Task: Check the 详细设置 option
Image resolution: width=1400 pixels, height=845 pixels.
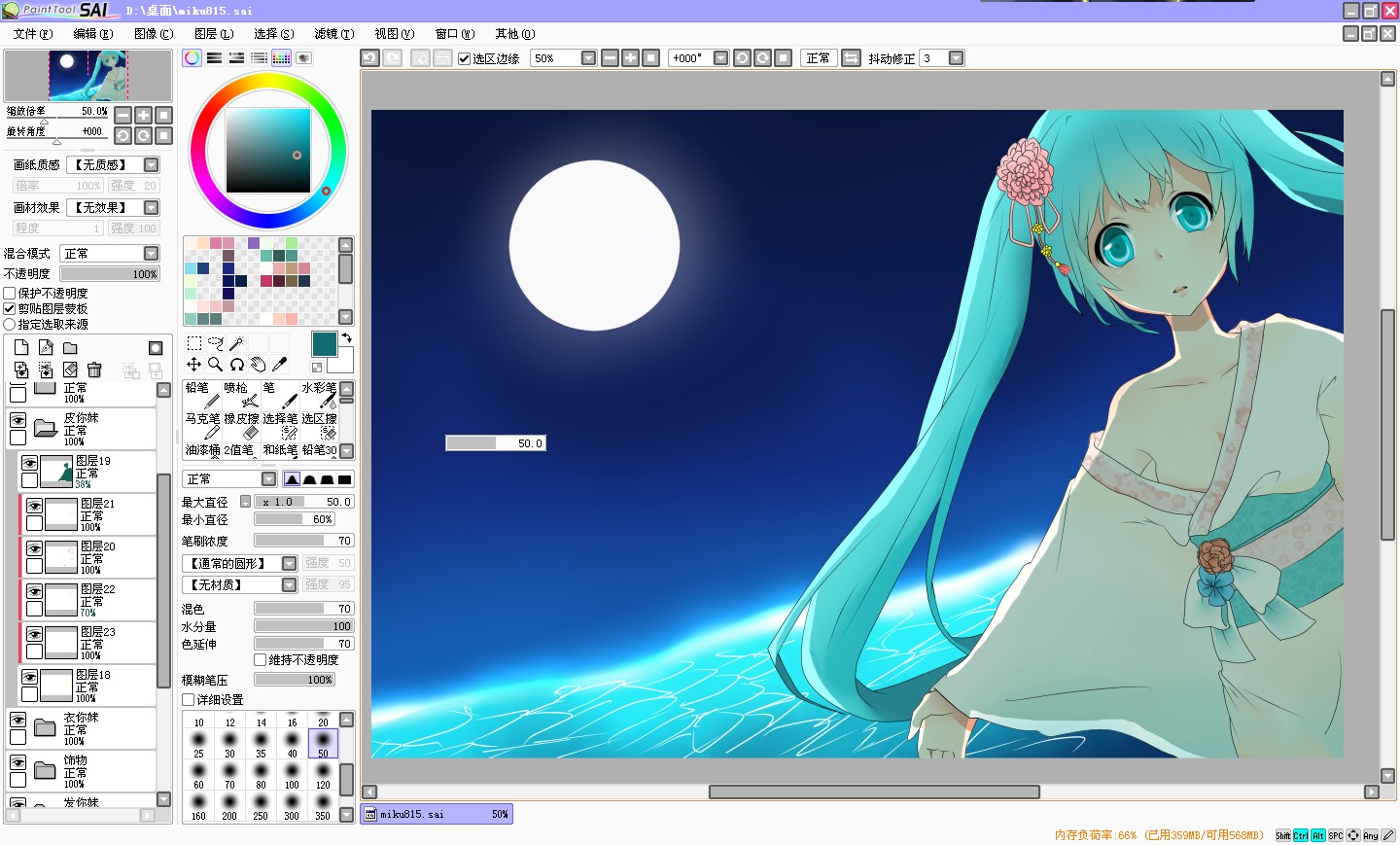Action: (x=188, y=699)
